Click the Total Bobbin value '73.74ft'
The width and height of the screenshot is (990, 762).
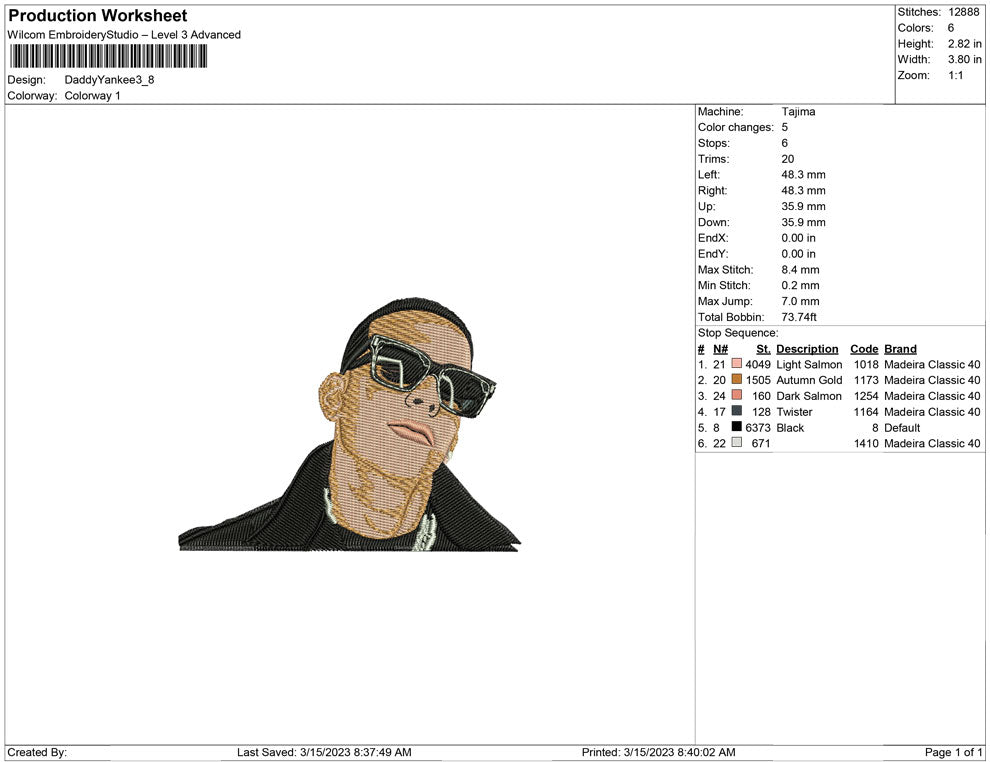pyautogui.click(x=799, y=317)
